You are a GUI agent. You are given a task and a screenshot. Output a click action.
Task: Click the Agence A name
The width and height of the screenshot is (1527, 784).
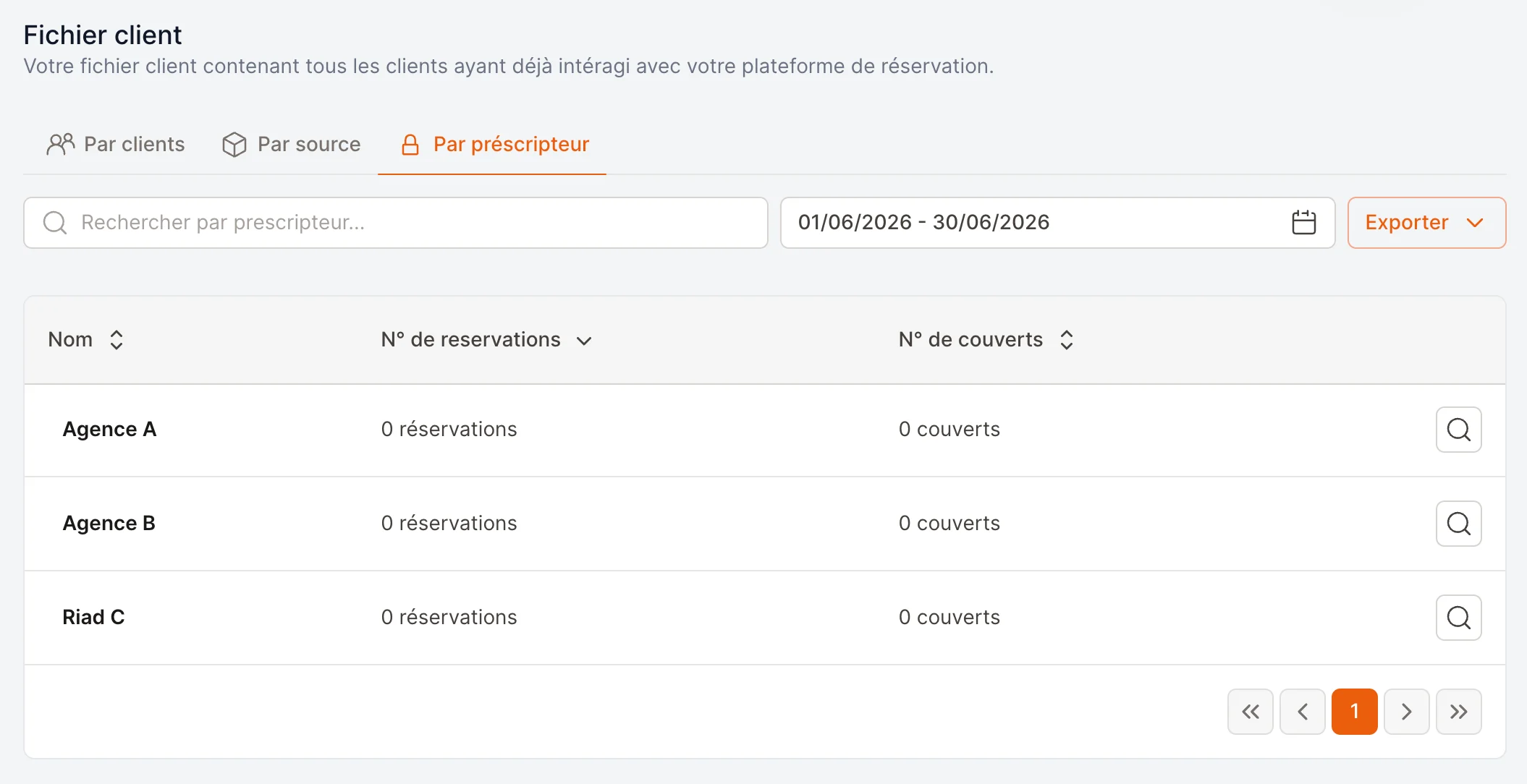coord(109,430)
